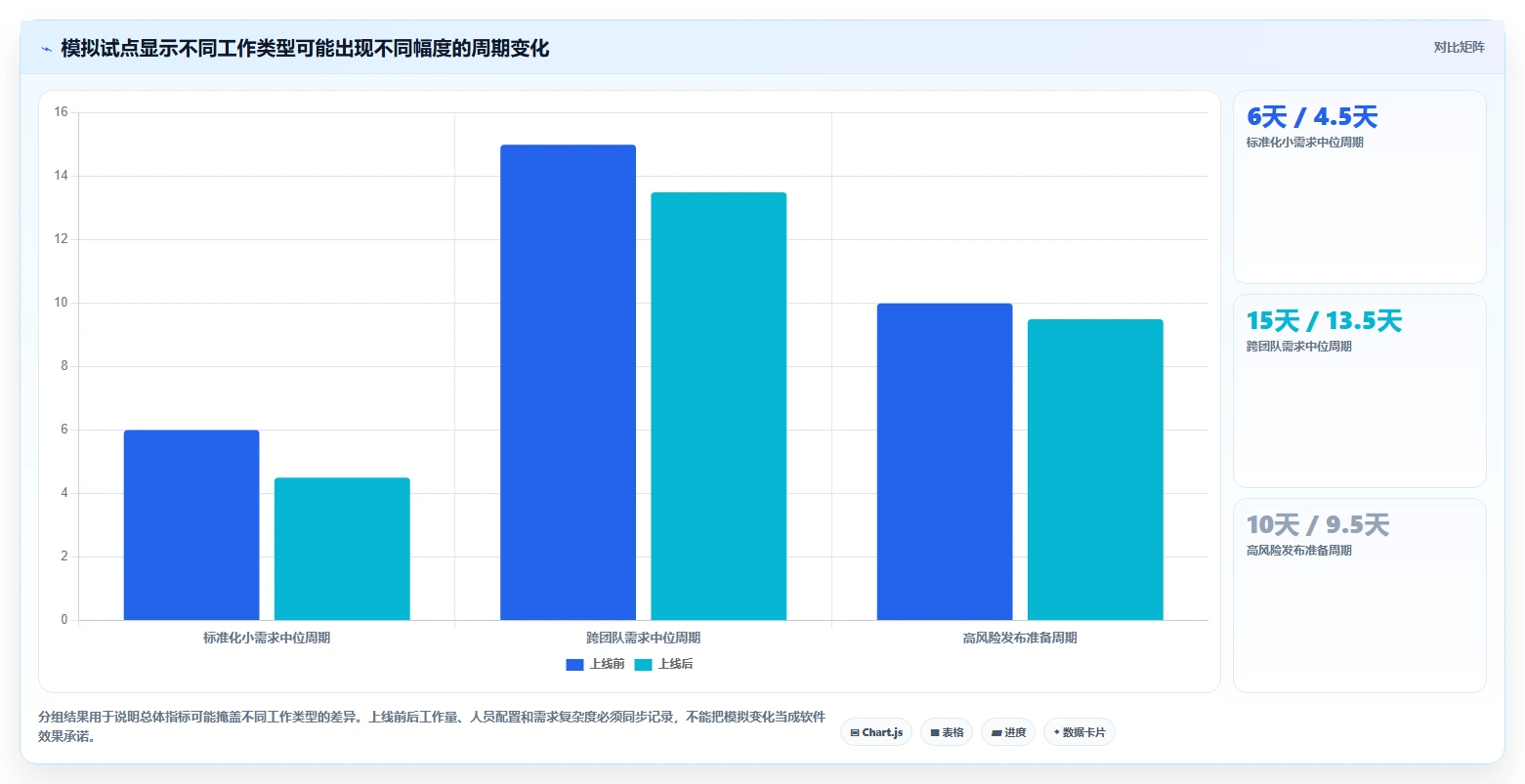The height and width of the screenshot is (784, 1525).
Task: Click the 上线后 bar for 跨团队需求中位周期
Action: 719,406
